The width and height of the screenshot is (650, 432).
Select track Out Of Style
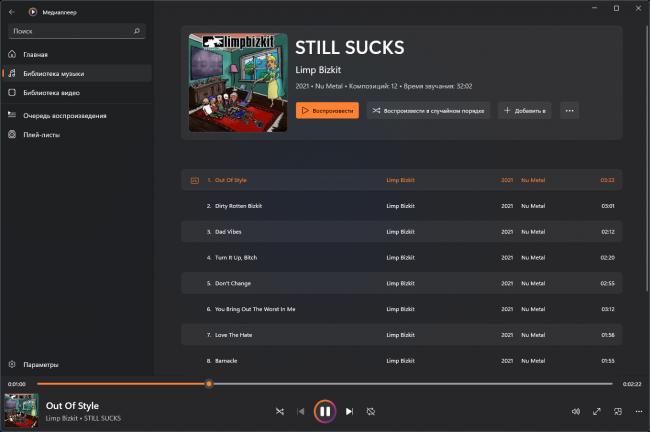pyautogui.click(x=401, y=180)
